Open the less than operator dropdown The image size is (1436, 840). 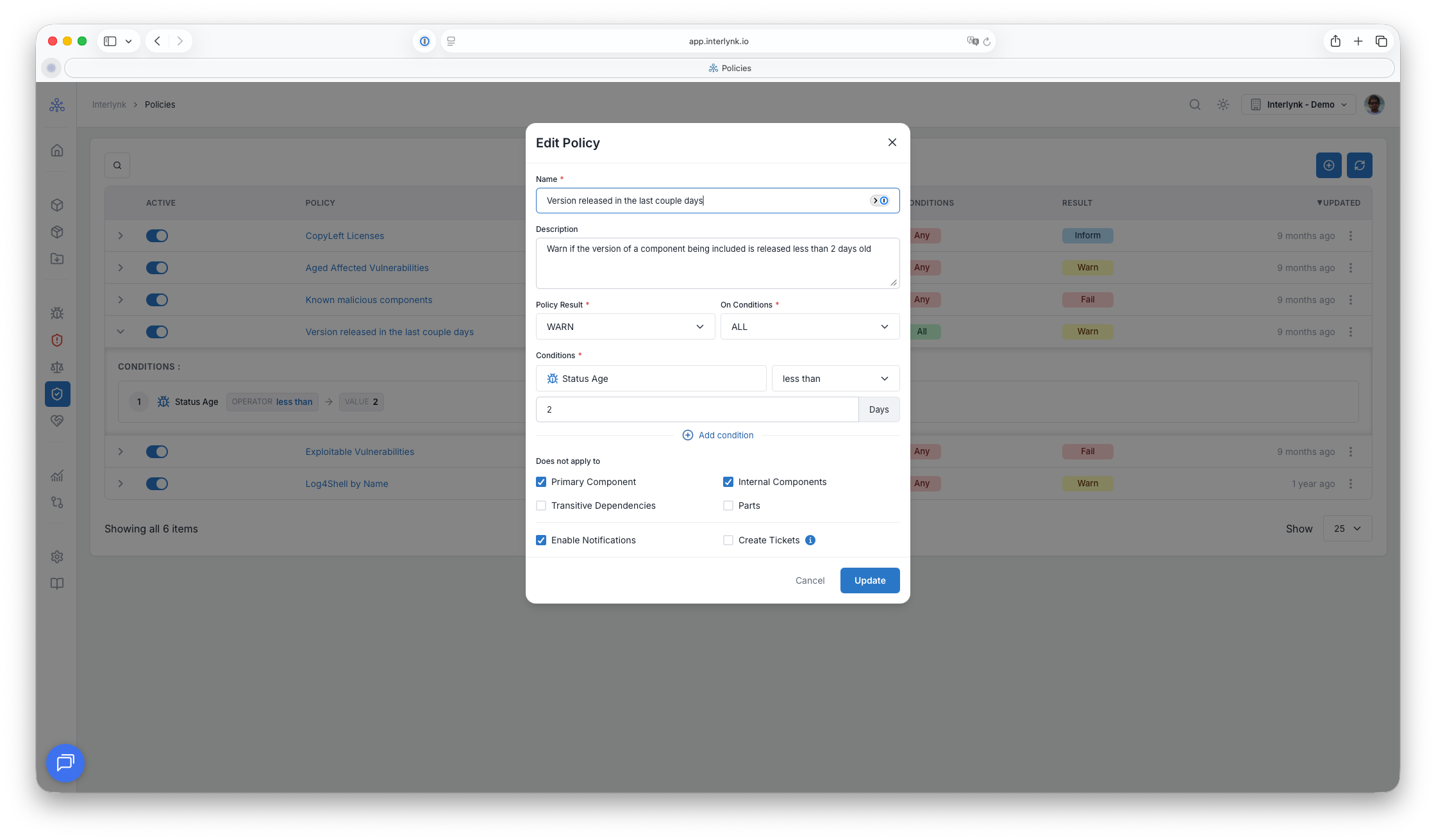[835, 379]
